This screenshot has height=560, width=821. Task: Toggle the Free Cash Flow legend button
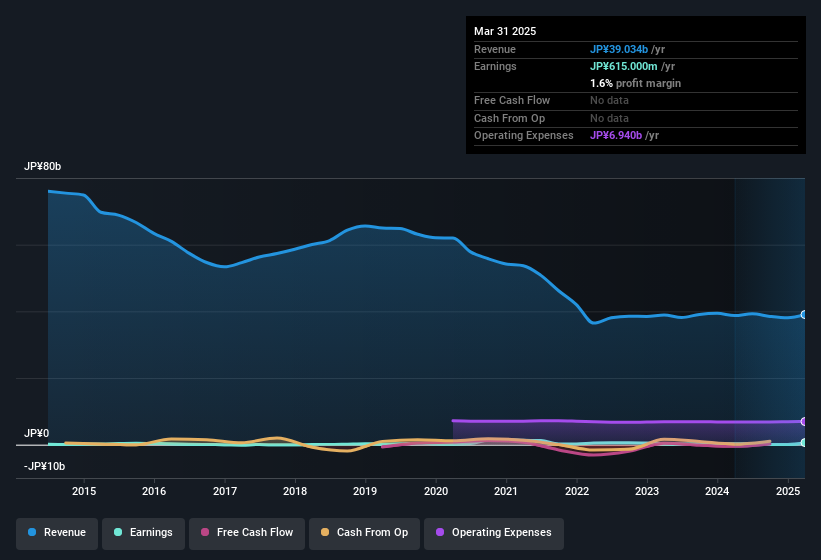point(247,533)
